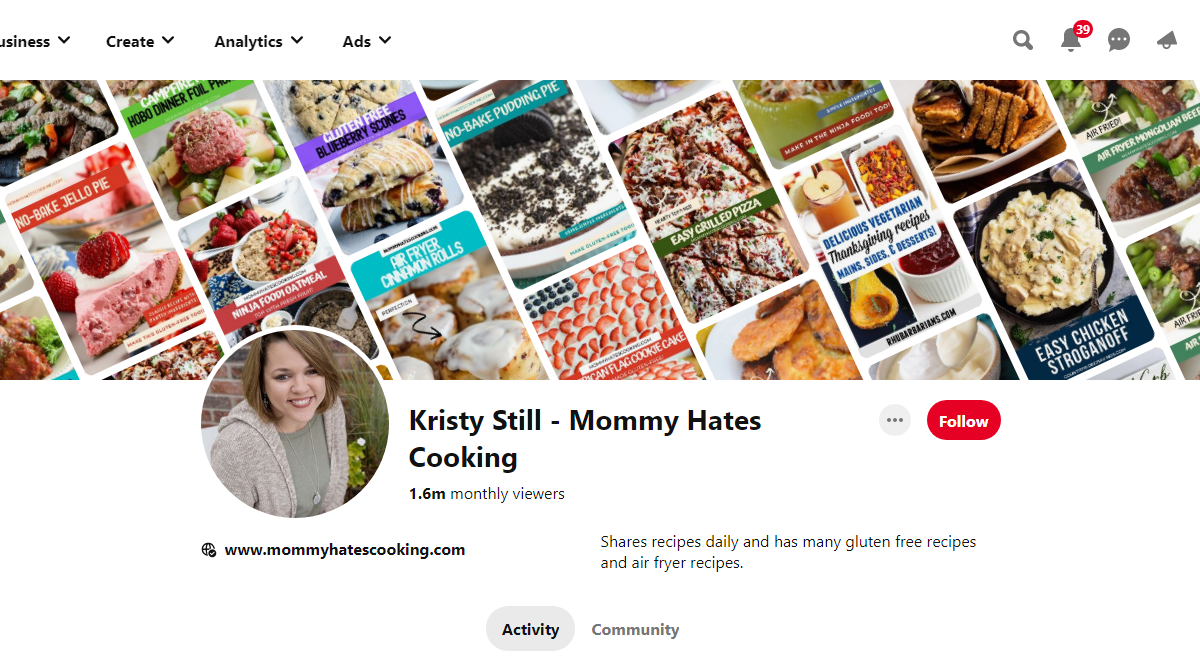Click the globe icon beside website URL
The height and width of the screenshot is (657, 1200).
209,549
